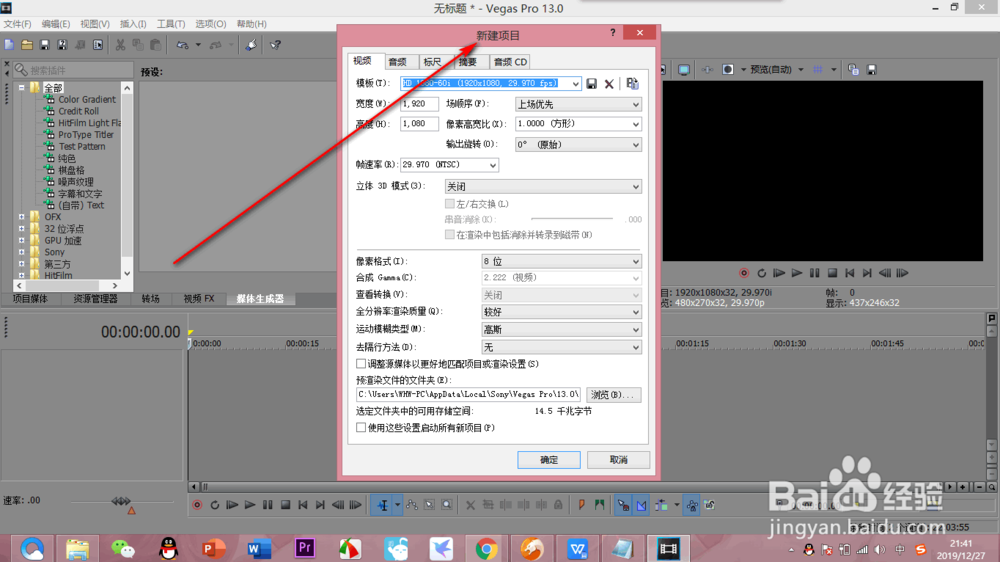Click the prerendered files folder path field
This screenshot has width=1000, height=562.
click(468, 395)
